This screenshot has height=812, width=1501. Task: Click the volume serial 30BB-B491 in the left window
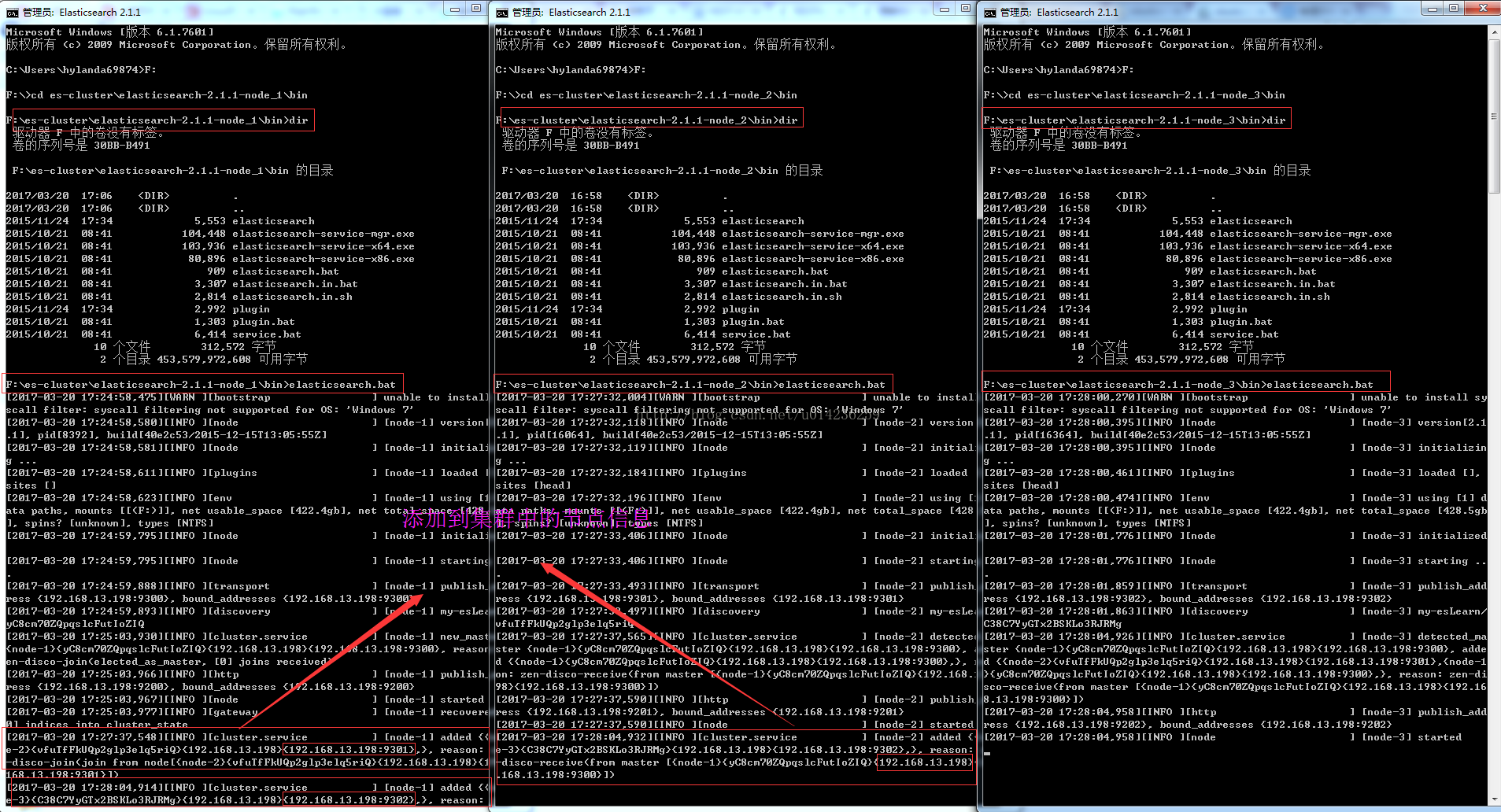(x=122, y=146)
